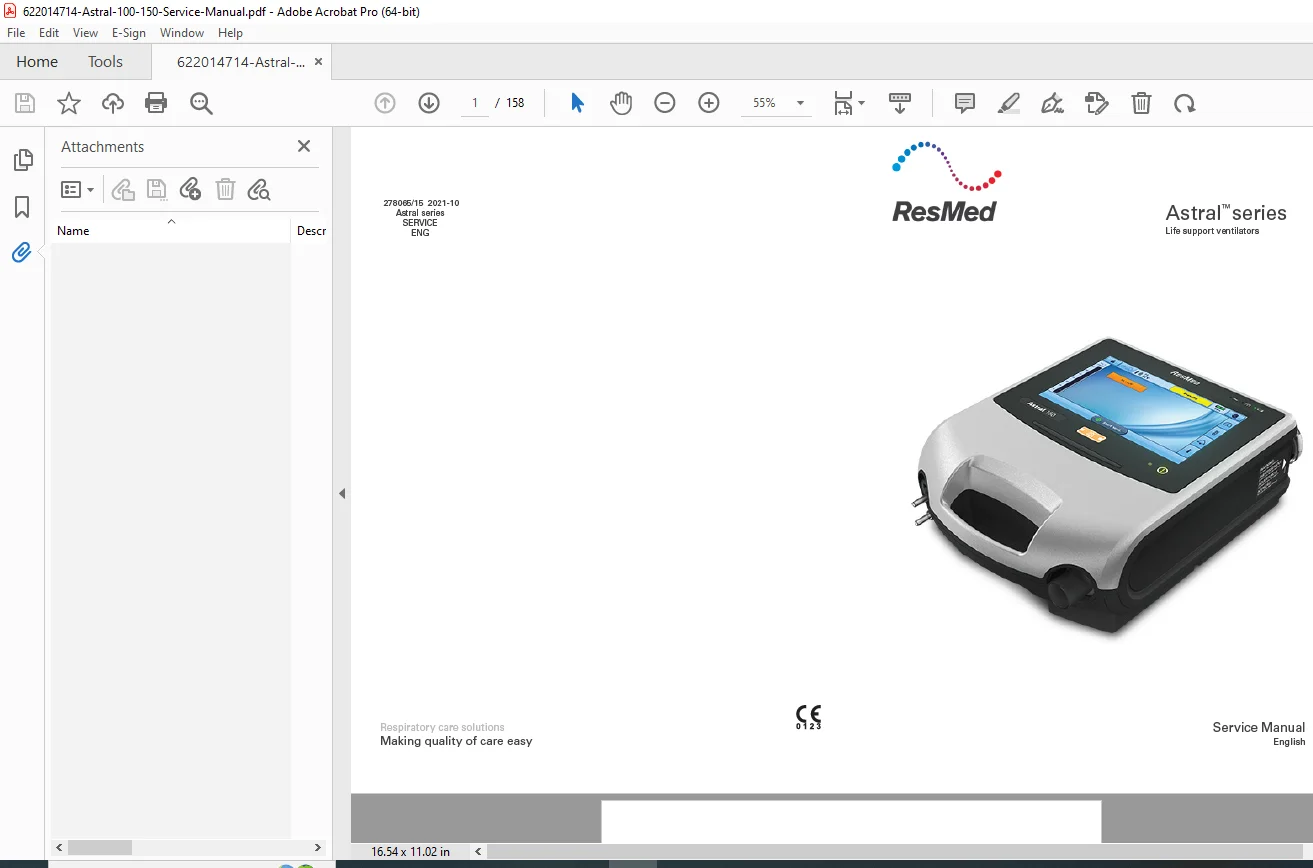Search attachments with paperclip magnifier icon
The image size is (1313, 868).
259,189
